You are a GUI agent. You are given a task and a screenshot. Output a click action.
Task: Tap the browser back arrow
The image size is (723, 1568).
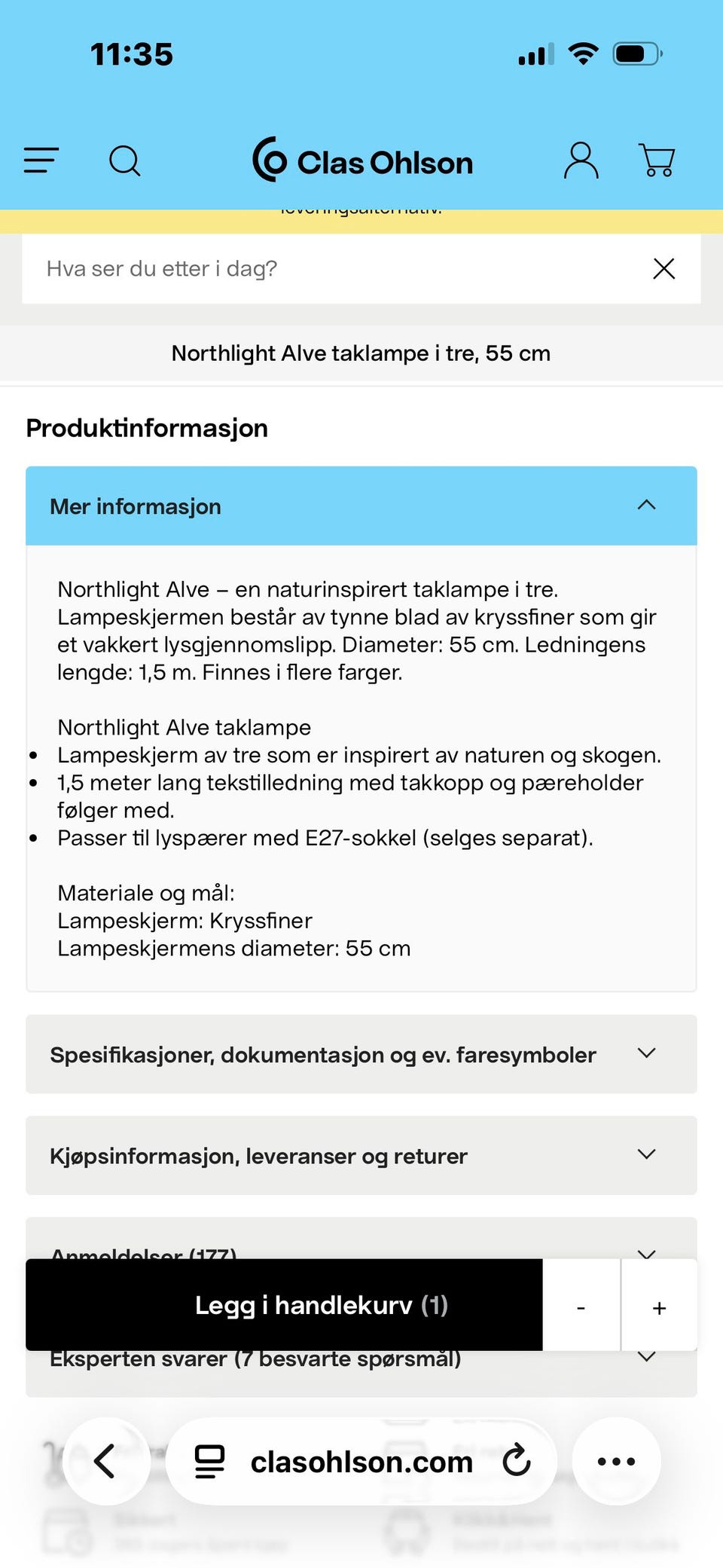click(105, 1461)
